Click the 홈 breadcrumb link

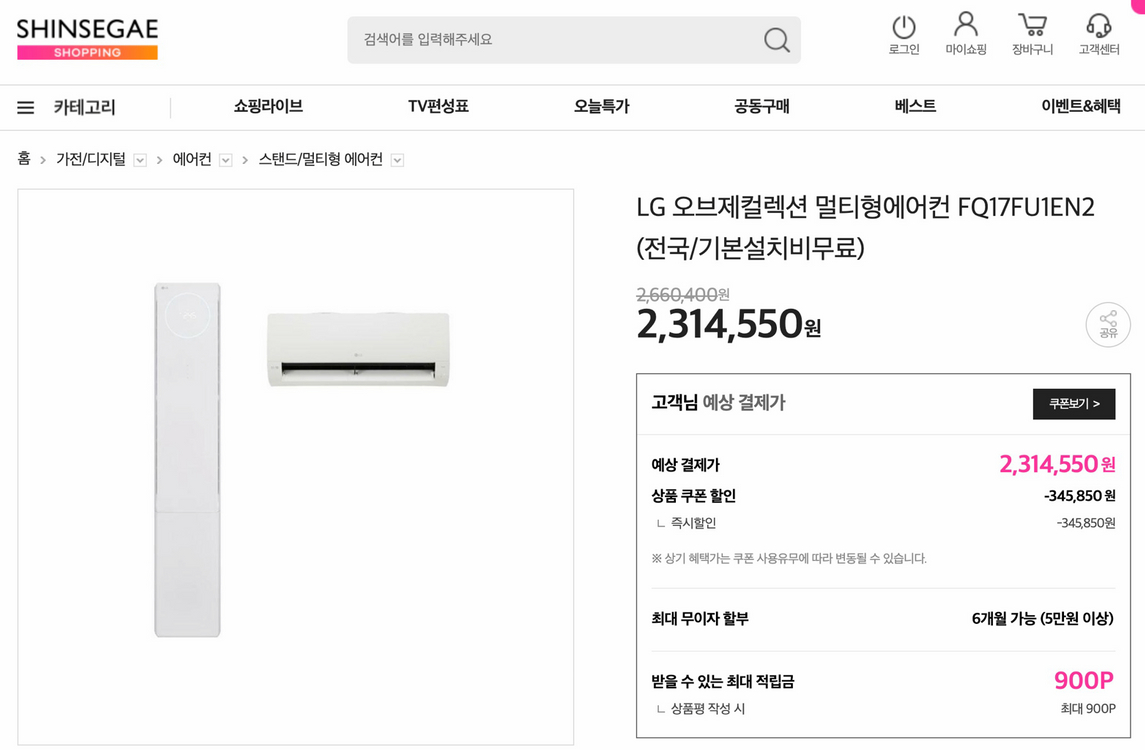pos(24,159)
